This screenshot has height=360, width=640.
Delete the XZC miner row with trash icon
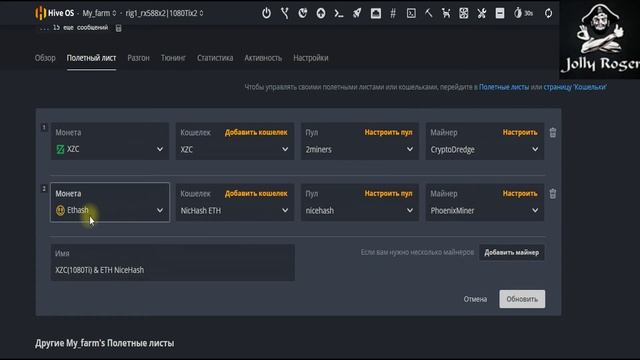tap(553, 133)
